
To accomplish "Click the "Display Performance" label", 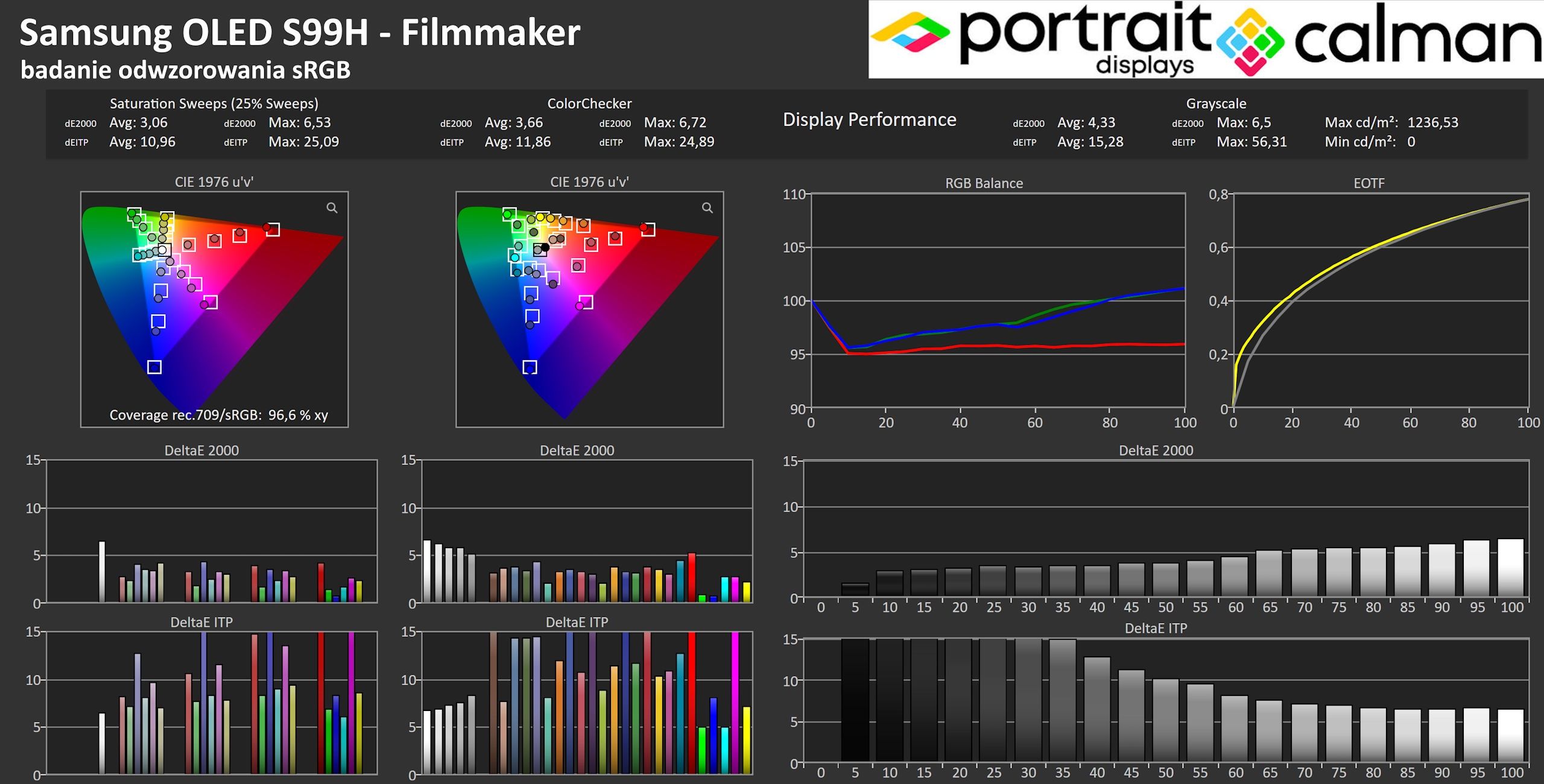I will click(x=869, y=120).
